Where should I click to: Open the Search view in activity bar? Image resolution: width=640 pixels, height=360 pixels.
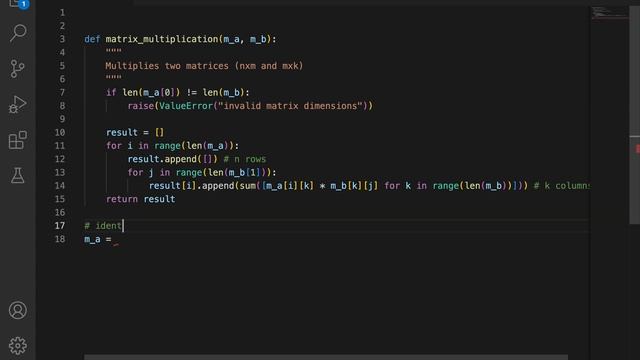pyautogui.click(x=18, y=33)
